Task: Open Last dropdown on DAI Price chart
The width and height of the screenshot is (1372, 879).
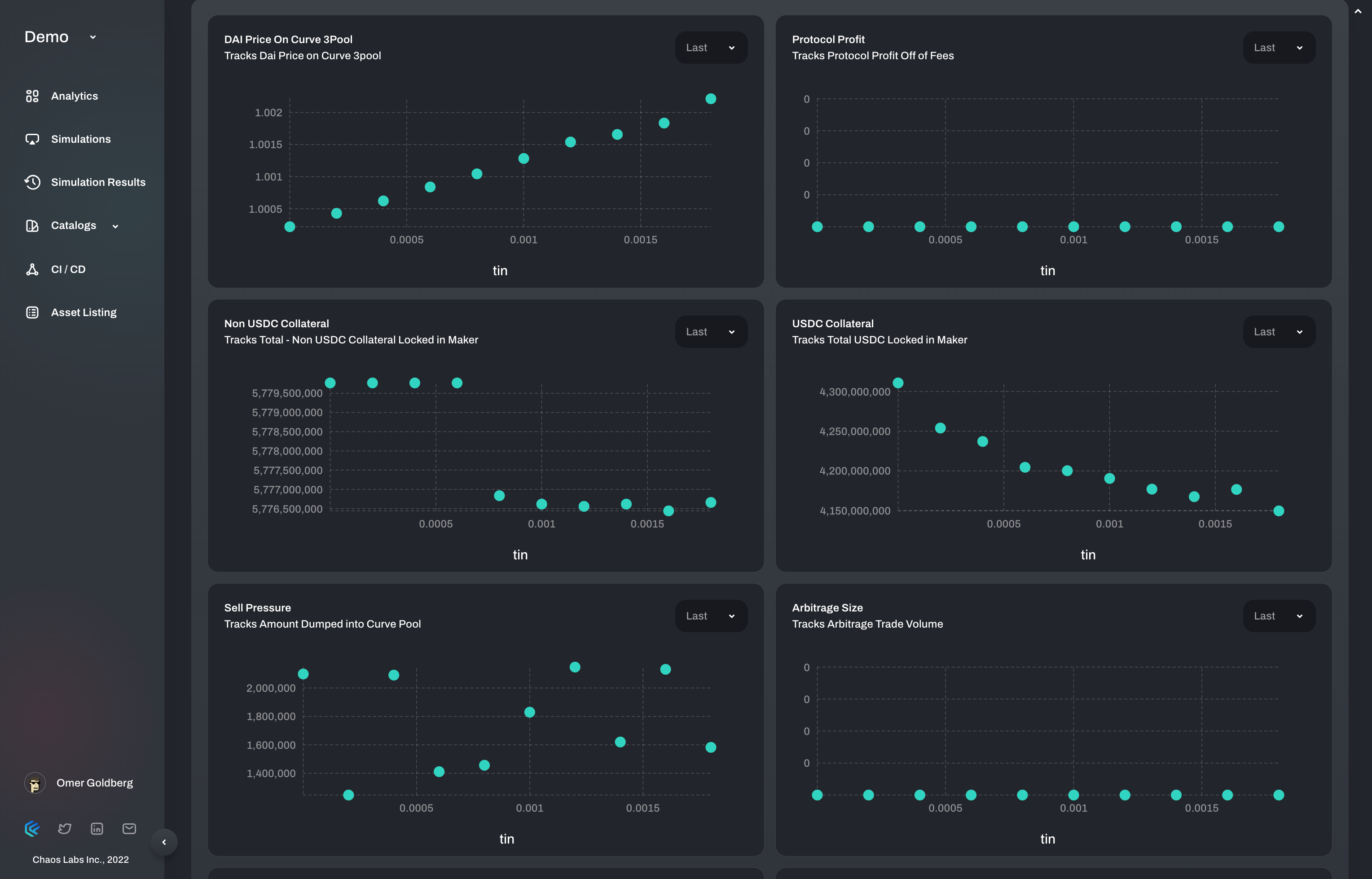Action: pos(711,48)
